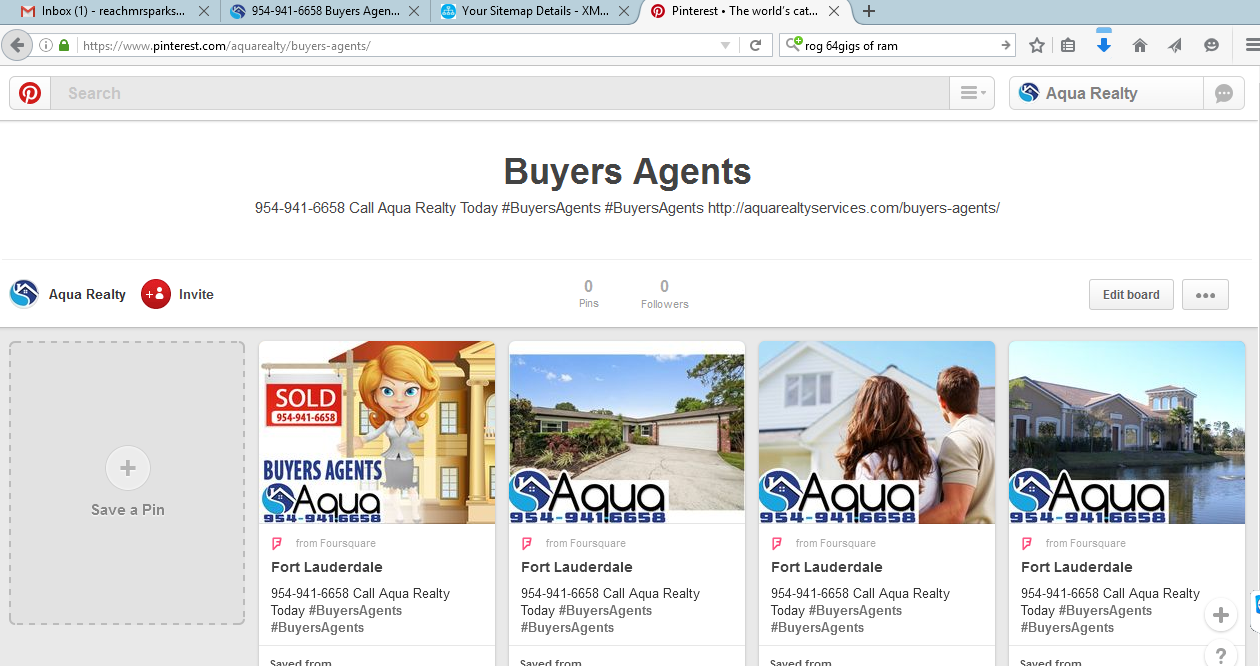
Task: Click the Pinterest logo icon
Action: coord(30,93)
